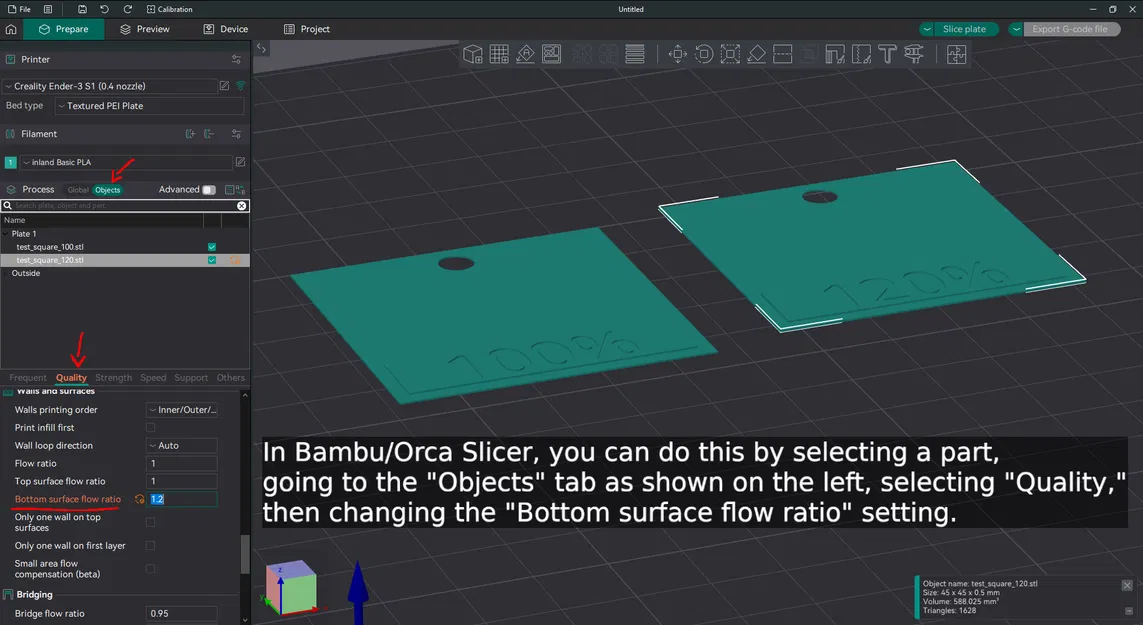Switch process scope to Objects
The height and width of the screenshot is (625, 1143).
click(107, 190)
